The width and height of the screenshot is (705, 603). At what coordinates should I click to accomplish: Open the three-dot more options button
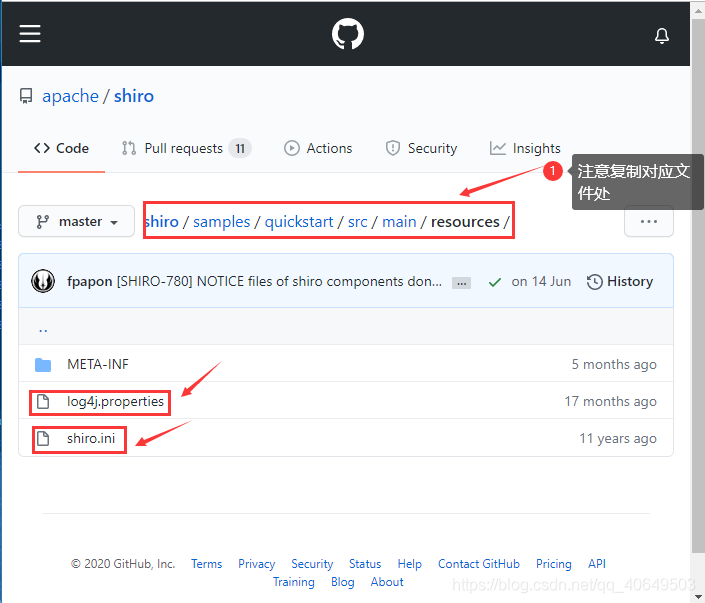coord(649,221)
